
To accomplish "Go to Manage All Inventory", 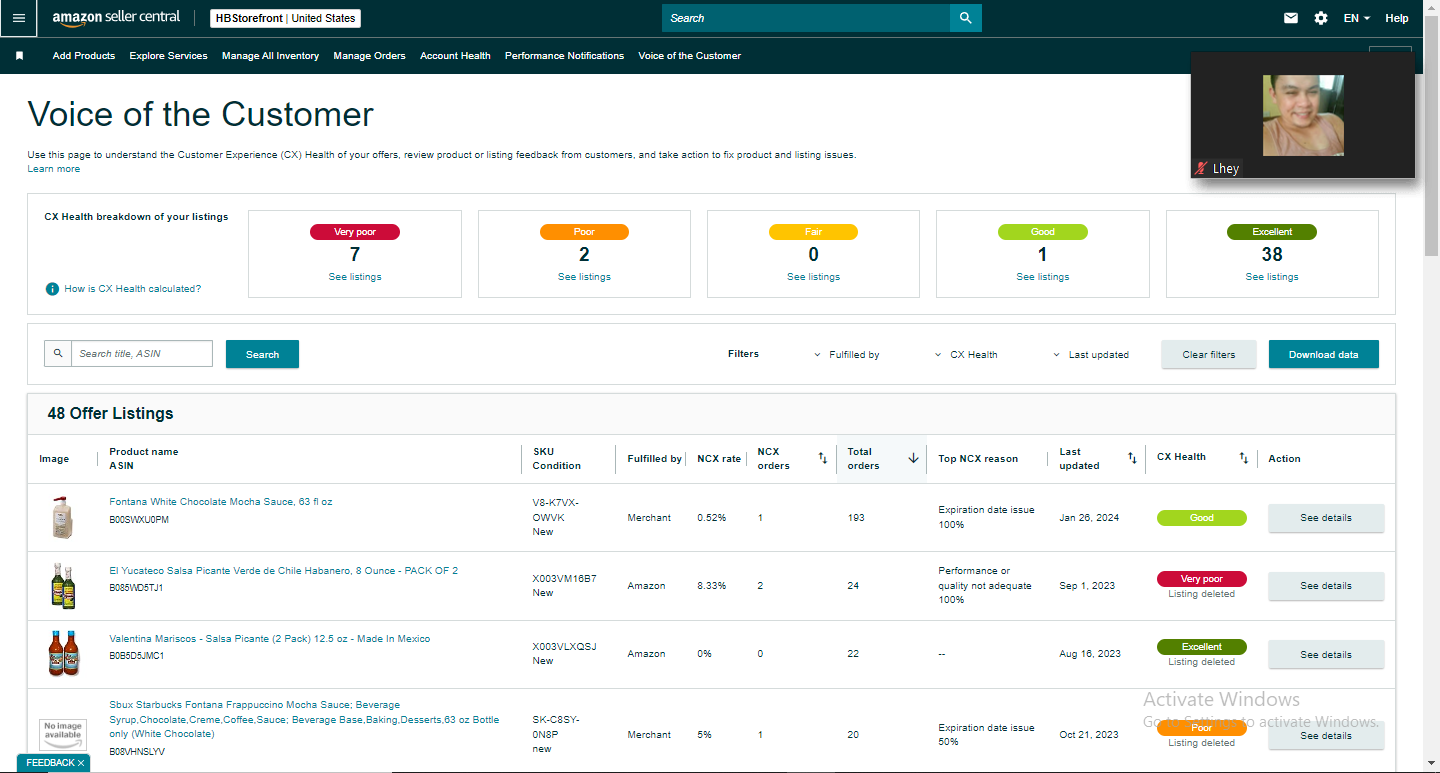I will pos(270,56).
